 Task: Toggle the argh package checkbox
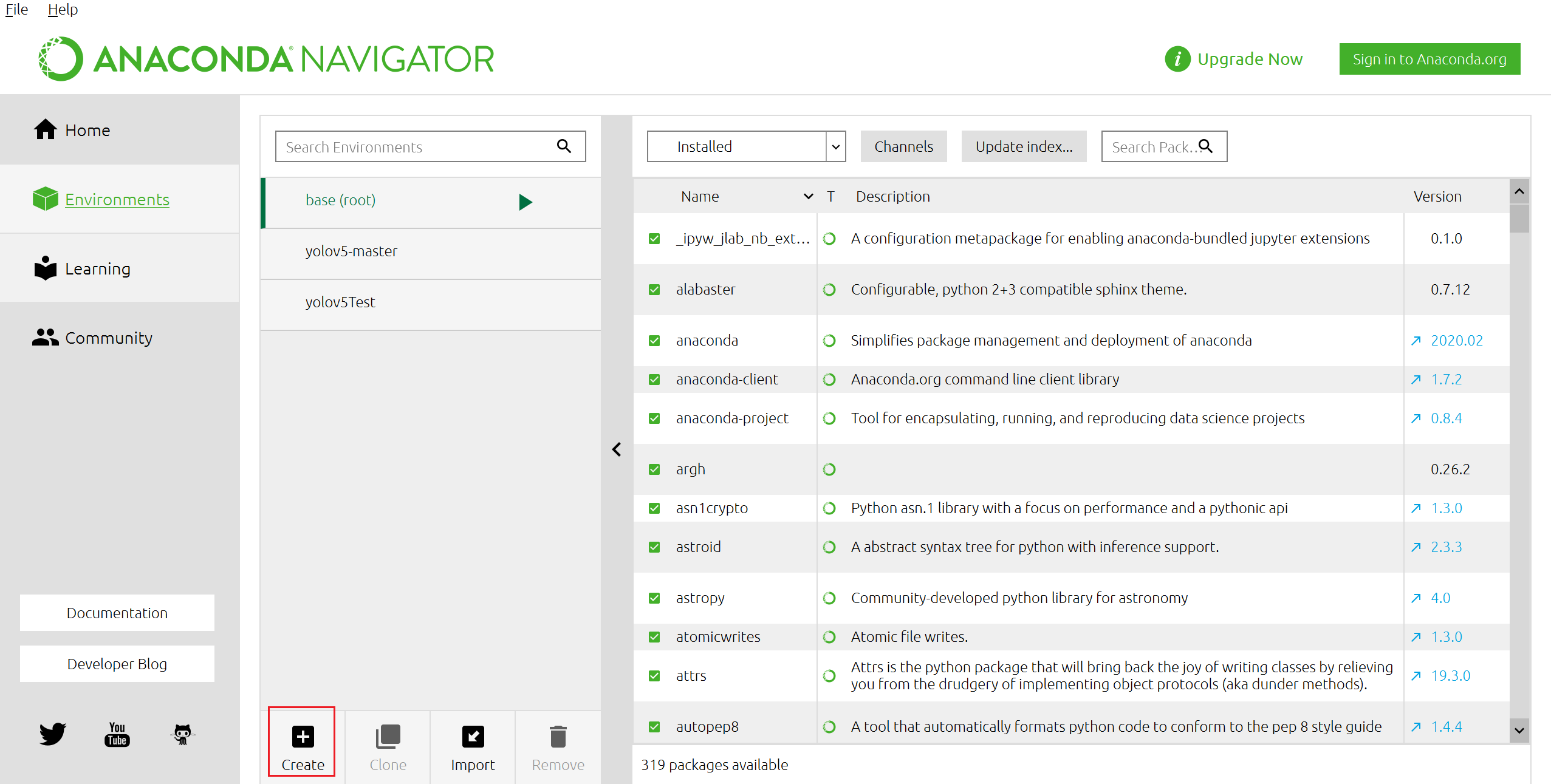pos(654,469)
